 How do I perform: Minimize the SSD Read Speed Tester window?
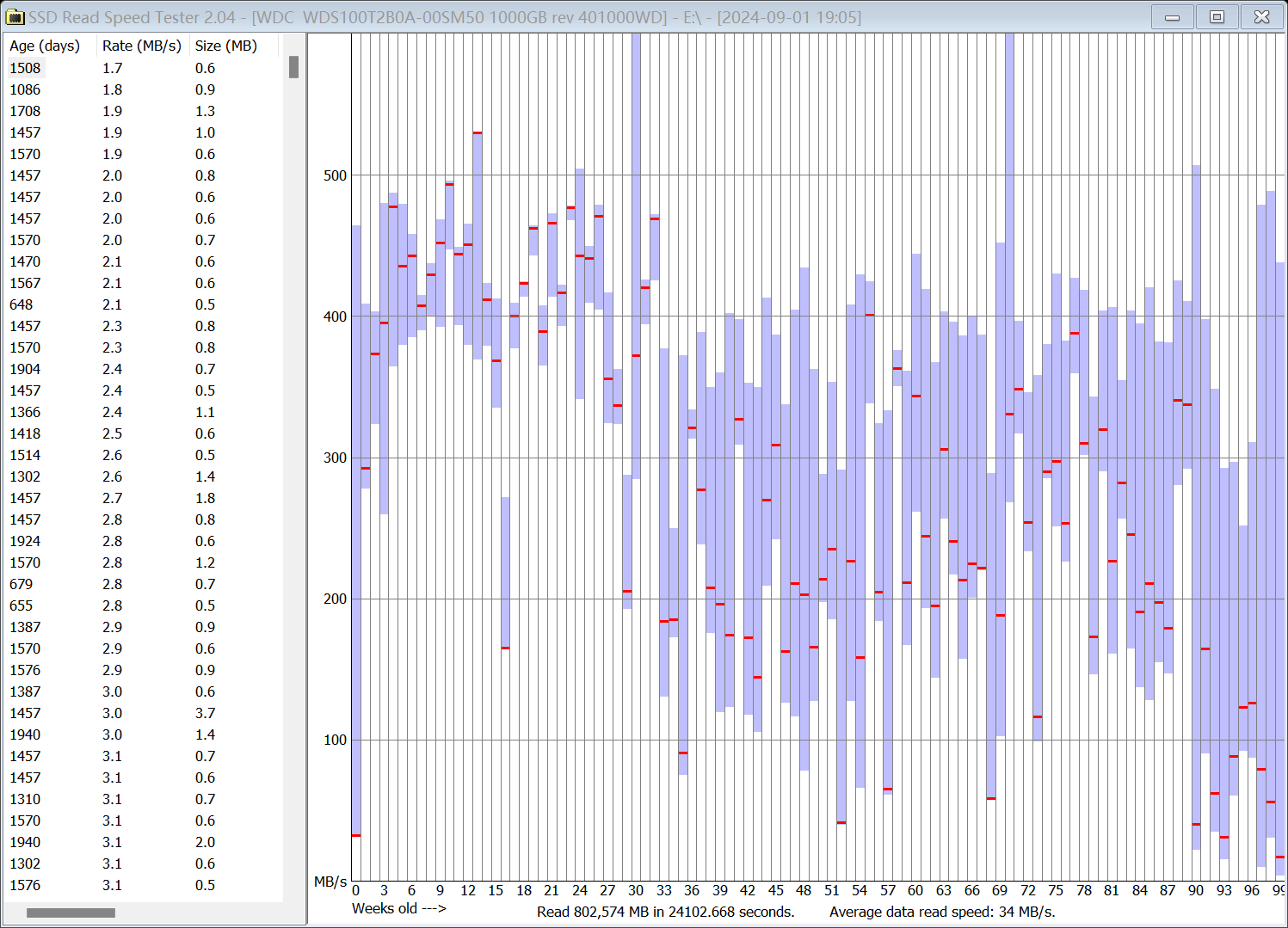click(1172, 17)
